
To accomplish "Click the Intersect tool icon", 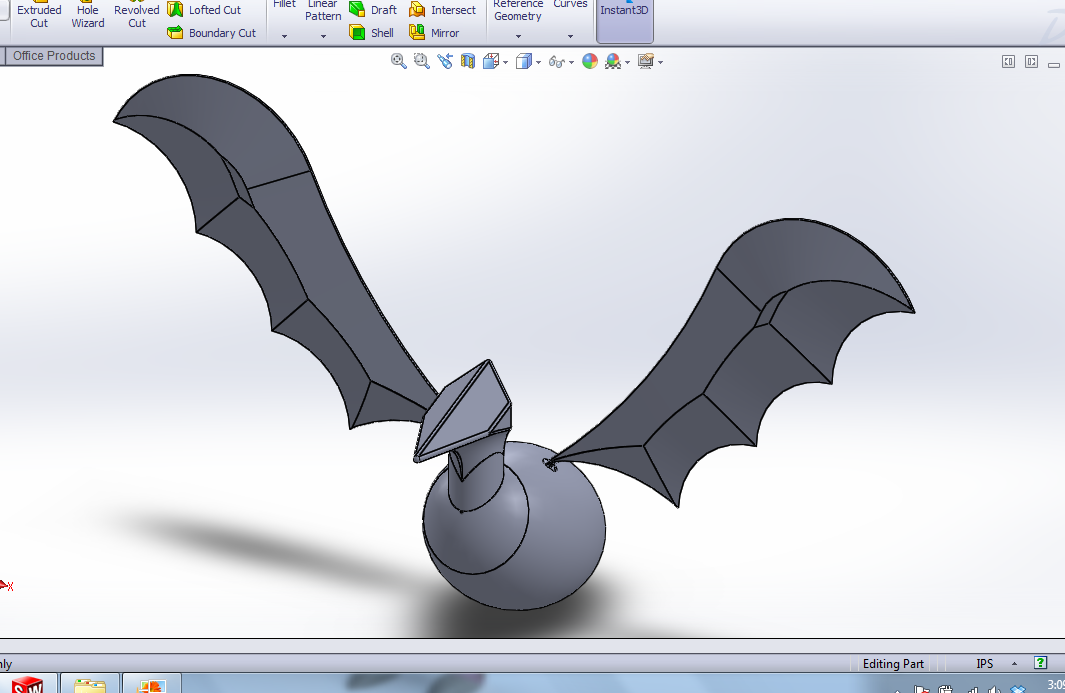I will tap(417, 10).
